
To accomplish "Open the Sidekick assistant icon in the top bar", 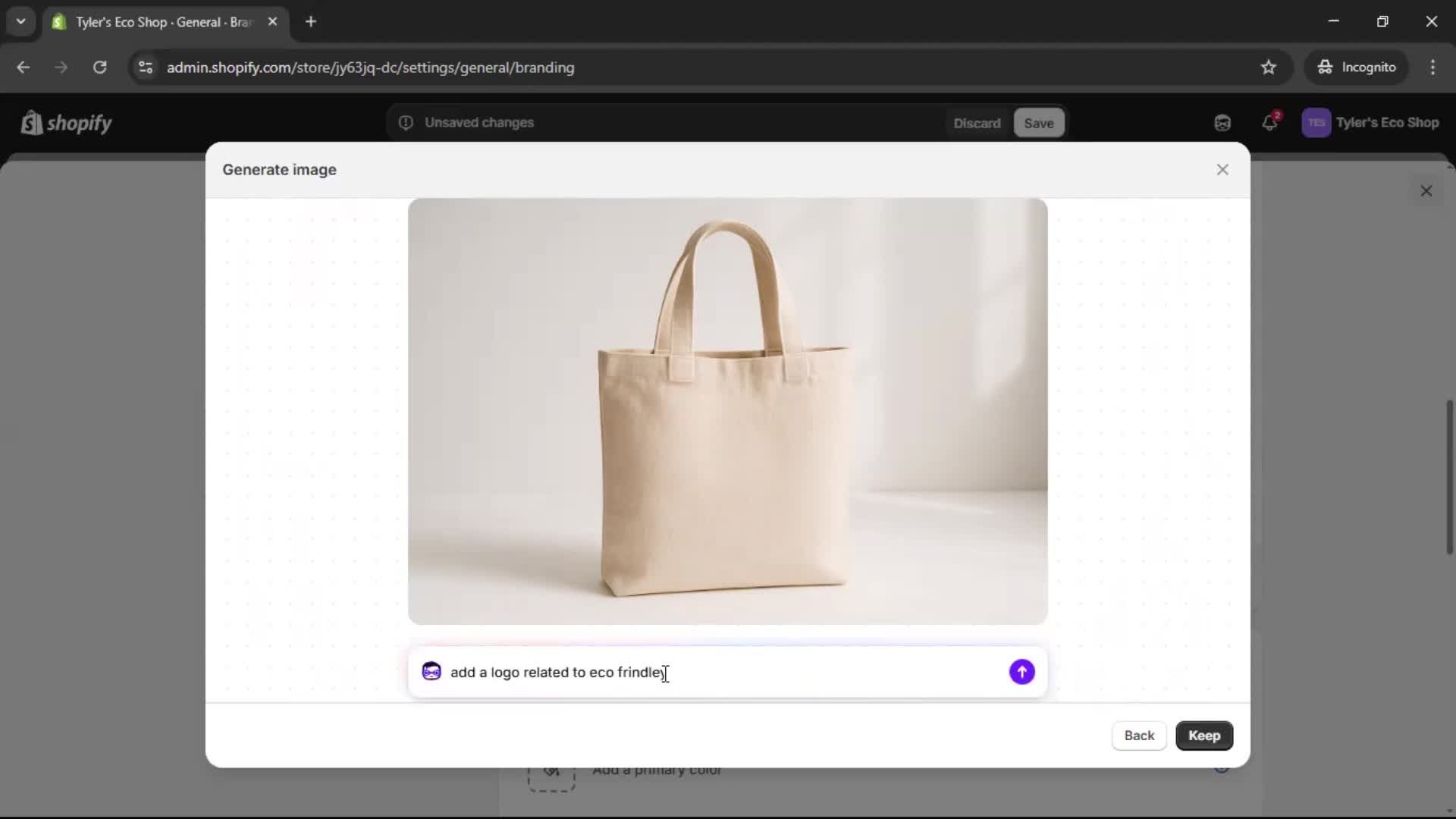I will 1222,123.
